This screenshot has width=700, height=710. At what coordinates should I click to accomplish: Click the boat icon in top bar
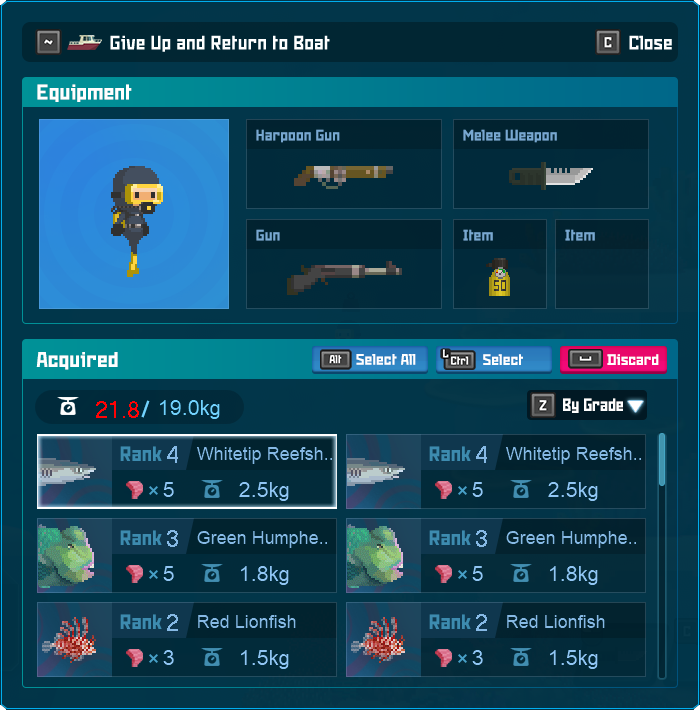click(85, 43)
